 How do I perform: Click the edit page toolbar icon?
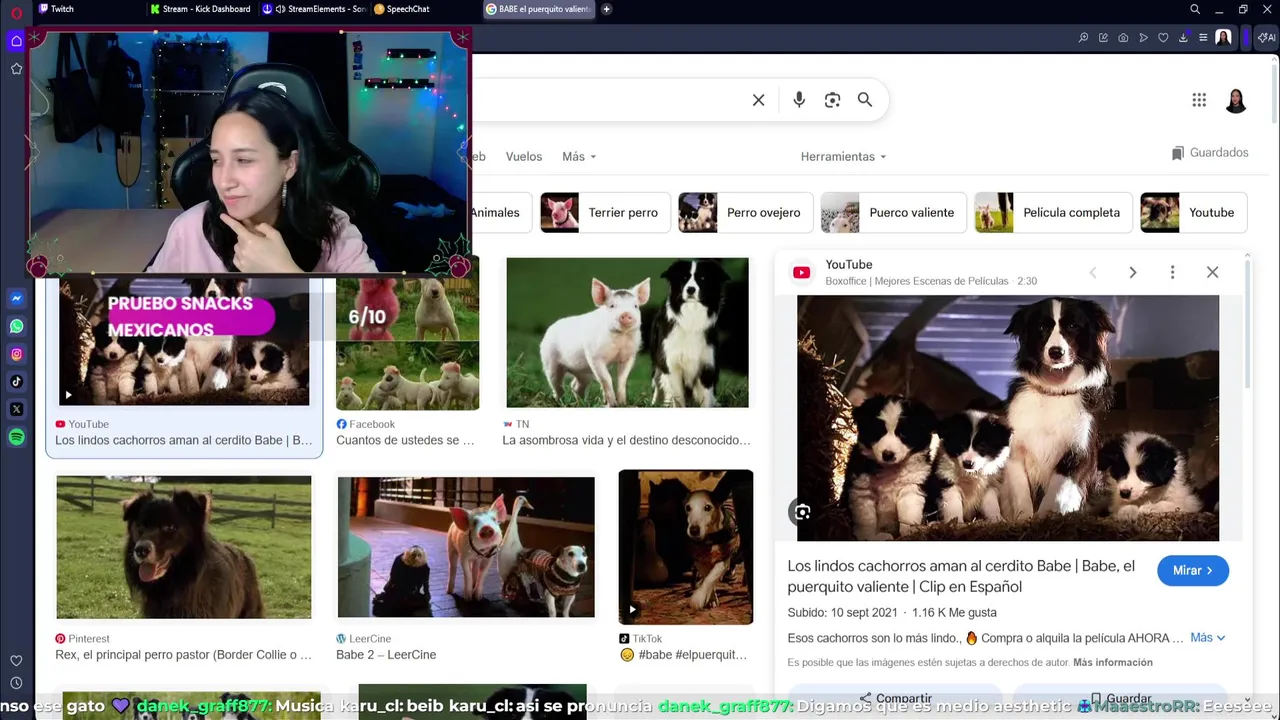pyautogui.click(x=1103, y=38)
